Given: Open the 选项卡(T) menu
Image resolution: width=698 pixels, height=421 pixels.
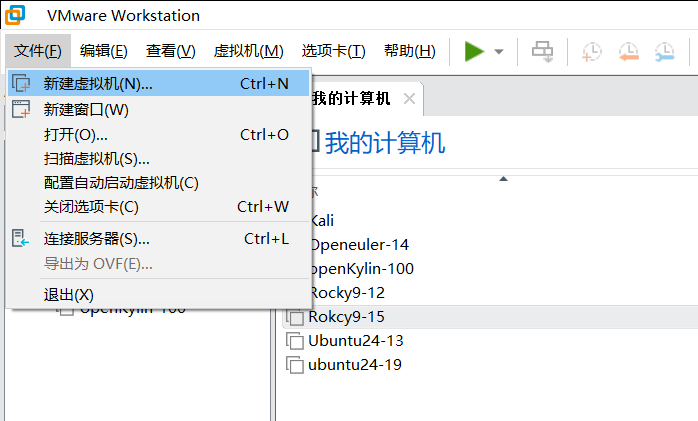Looking at the screenshot, I should 333,51.
